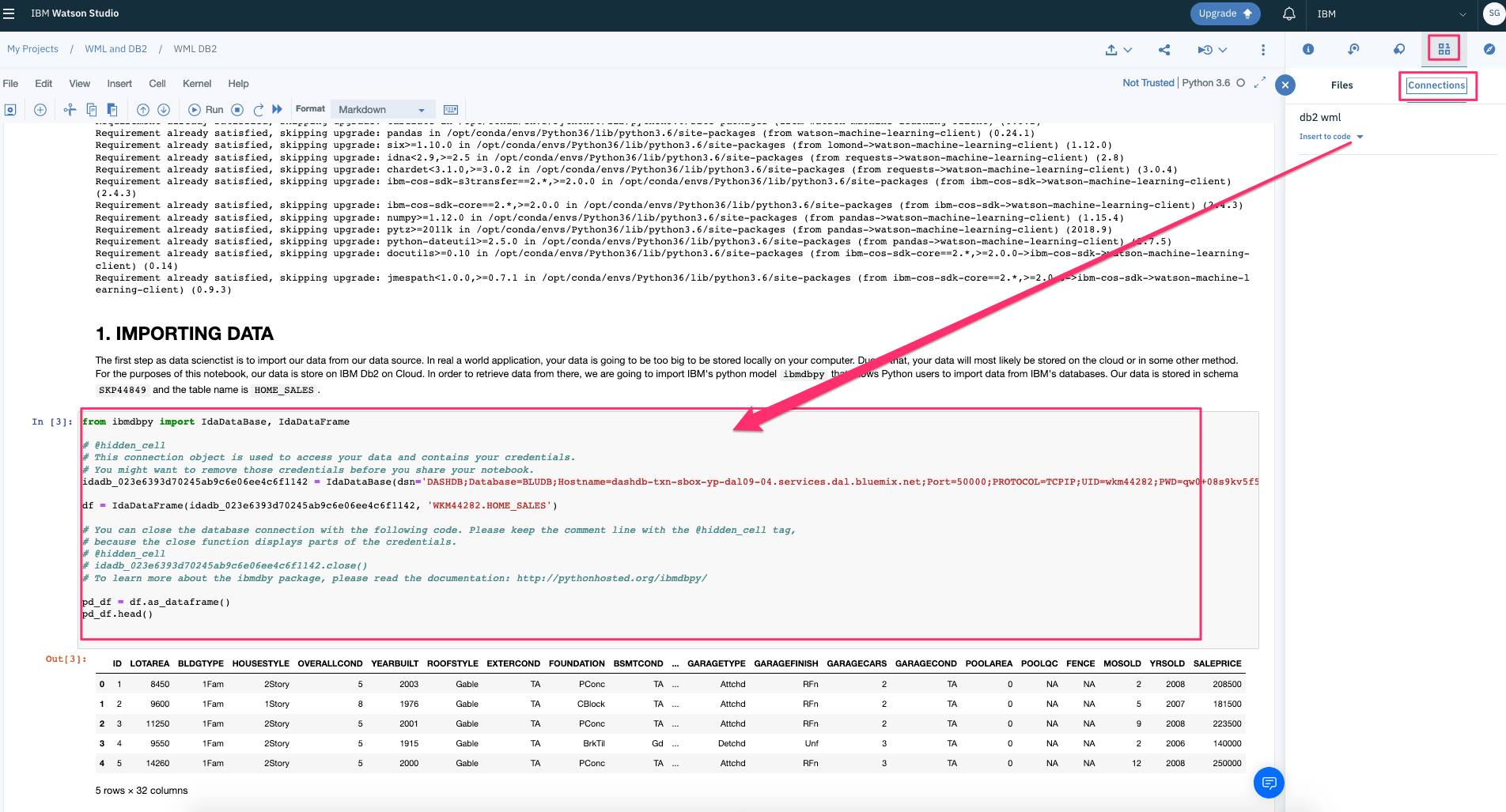Paste cell below using paste icon
The image size is (1506, 812).
point(112,110)
